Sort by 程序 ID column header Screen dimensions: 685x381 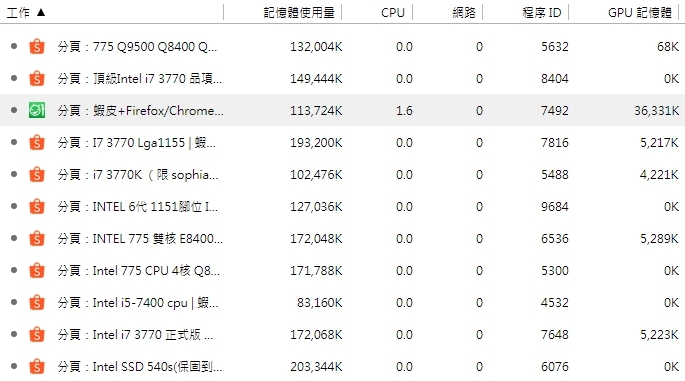coord(526,12)
